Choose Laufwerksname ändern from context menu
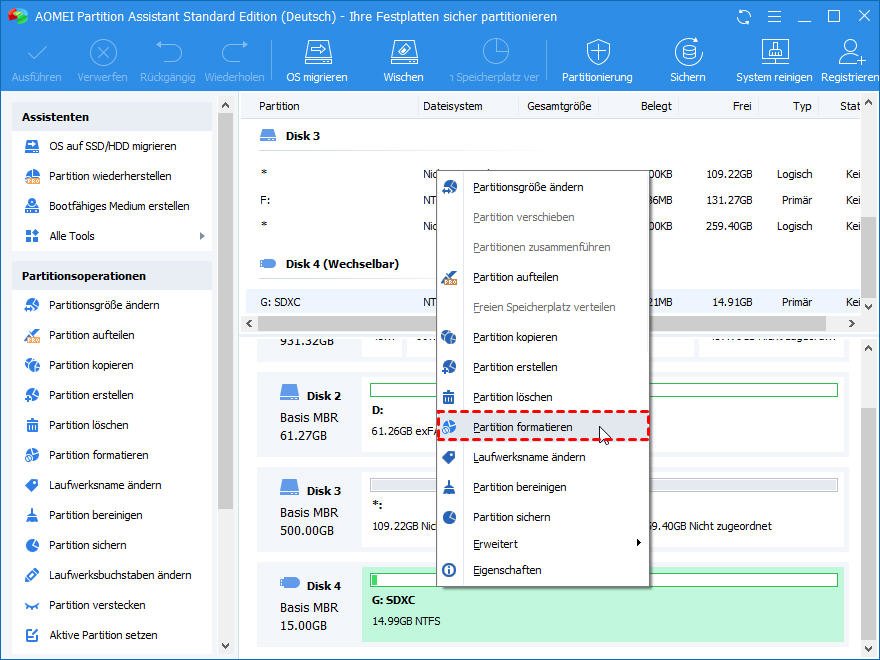The image size is (880, 660). click(543, 457)
